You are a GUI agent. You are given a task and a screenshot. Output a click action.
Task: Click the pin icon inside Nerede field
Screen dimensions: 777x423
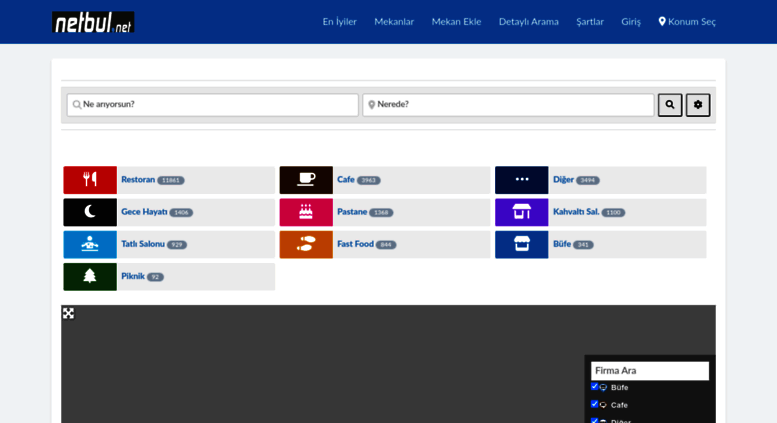372,105
